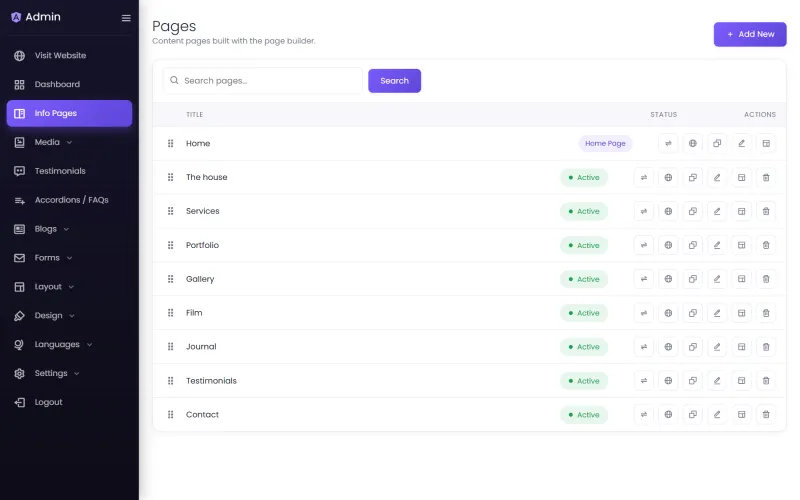Image resolution: width=800 pixels, height=500 pixels.
Task: Click the Admin logo icon
Action: tap(16, 17)
